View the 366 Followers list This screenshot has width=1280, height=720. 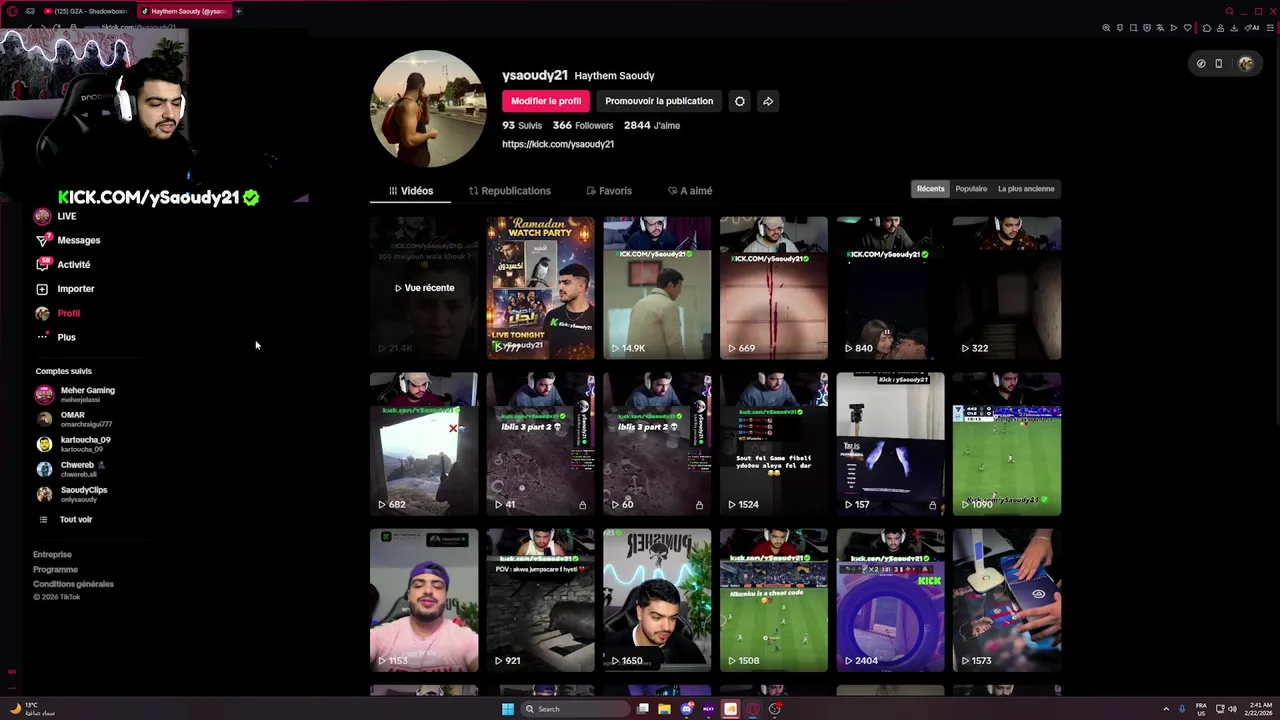click(x=583, y=125)
